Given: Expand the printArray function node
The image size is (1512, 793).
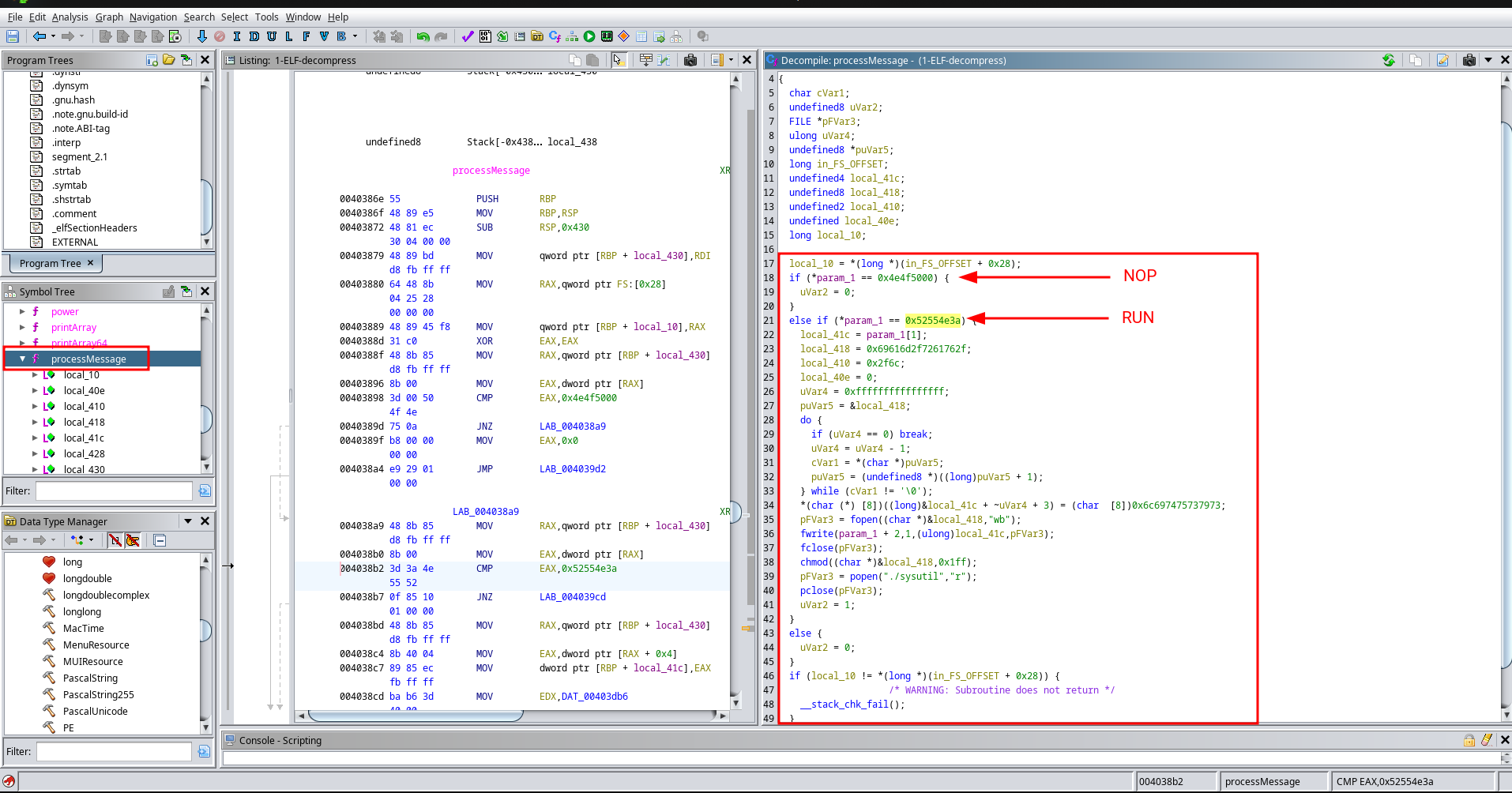Looking at the screenshot, I should [x=22, y=327].
